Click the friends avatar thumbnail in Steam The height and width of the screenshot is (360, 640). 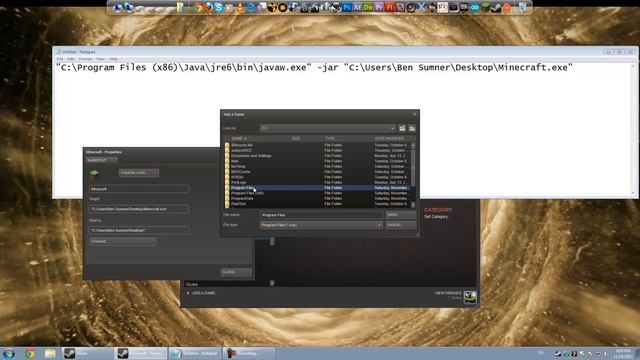470,297
